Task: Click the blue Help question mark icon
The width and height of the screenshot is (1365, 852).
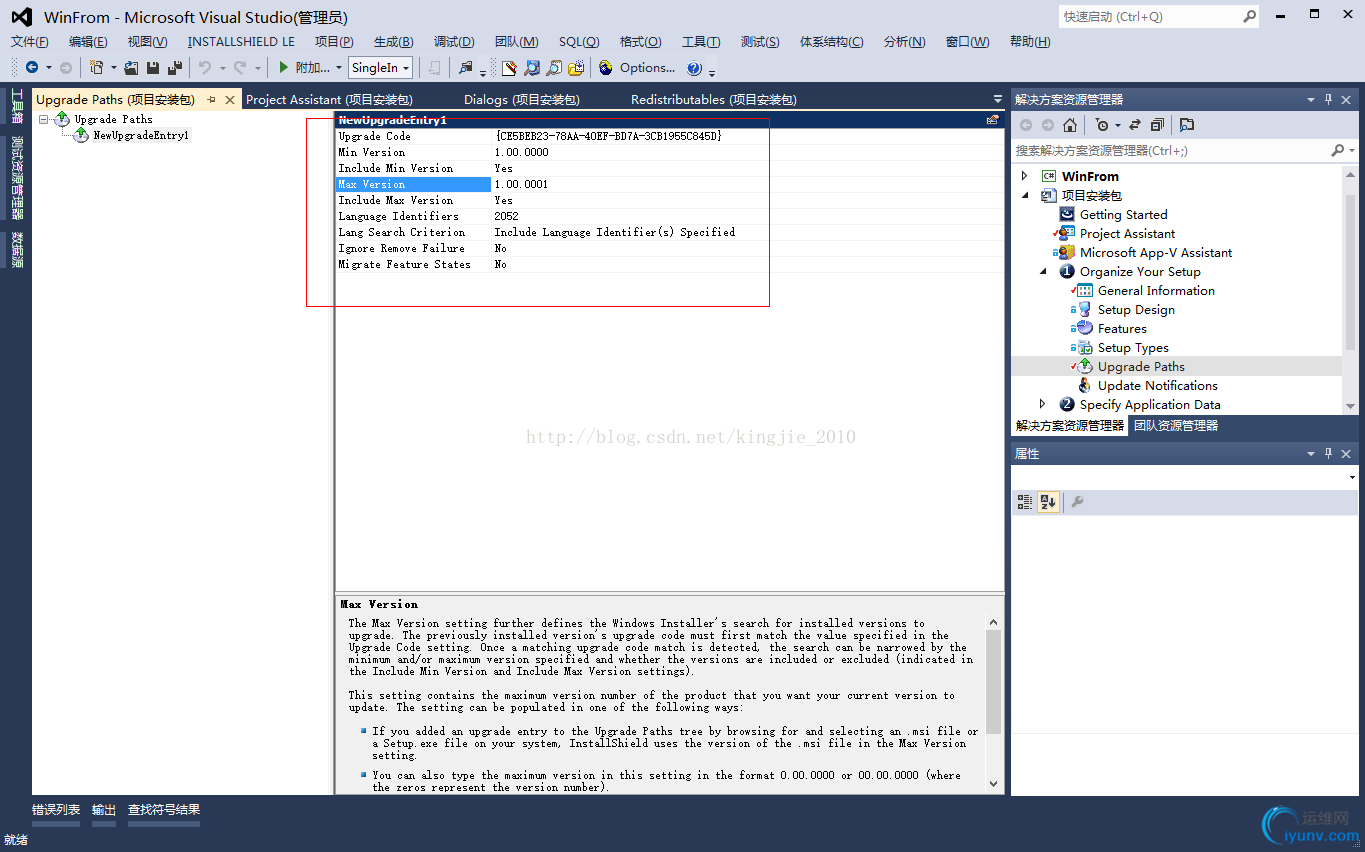Action: (x=694, y=67)
